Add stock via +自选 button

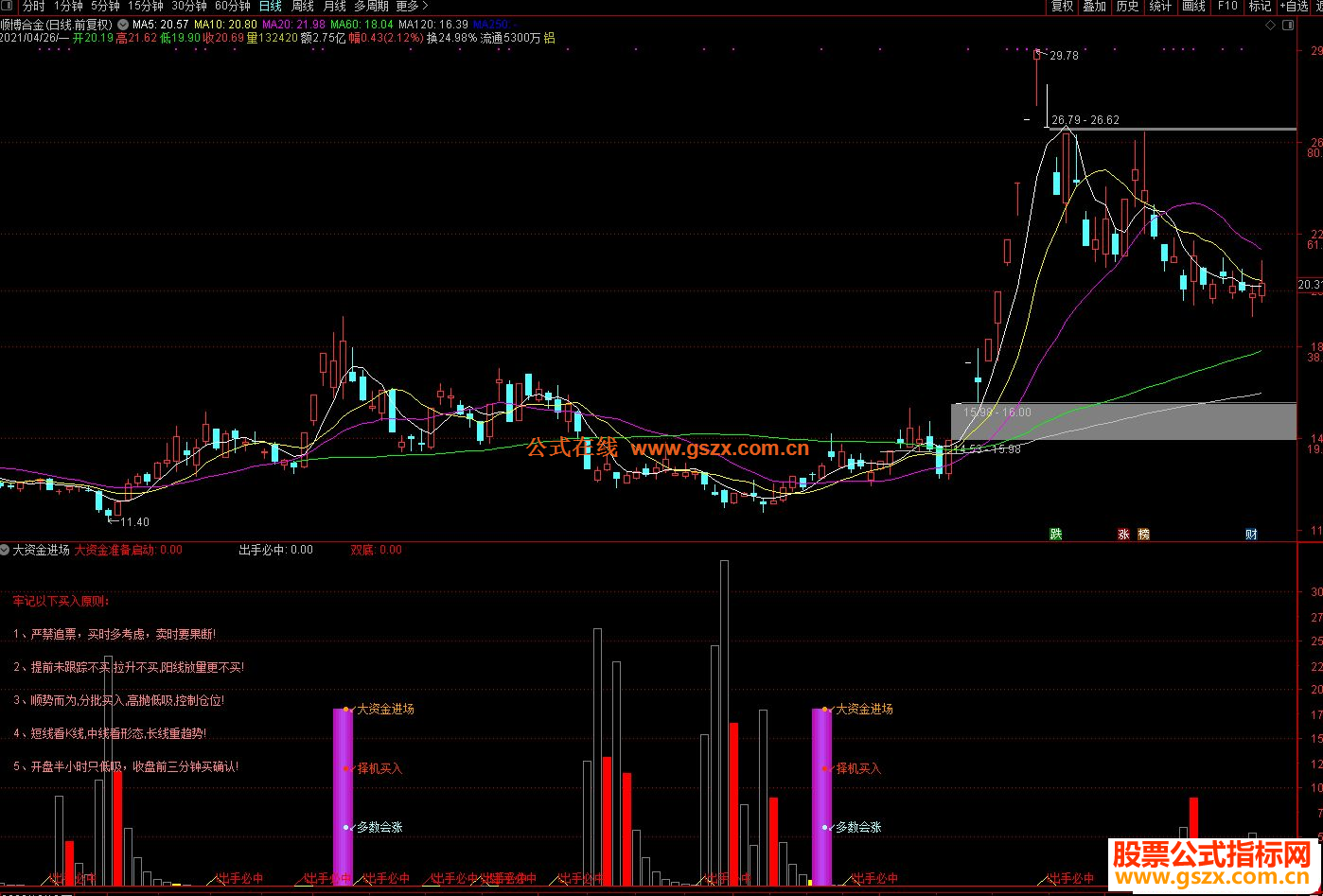point(1293,6)
